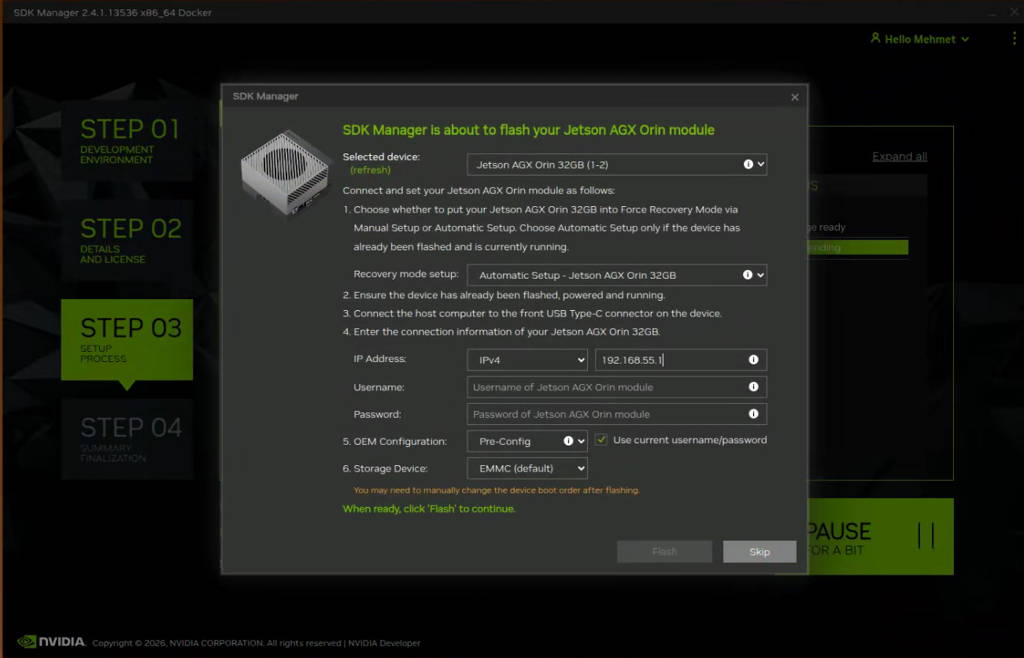This screenshot has width=1024, height=658.
Task: Open OEM Configuration Pre-Config dropdown
Action: coord(527,441)
